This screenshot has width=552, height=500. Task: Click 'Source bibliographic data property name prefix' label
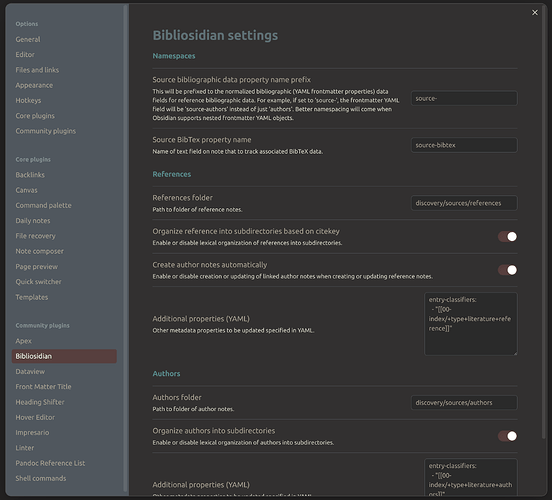click(231, 80)
